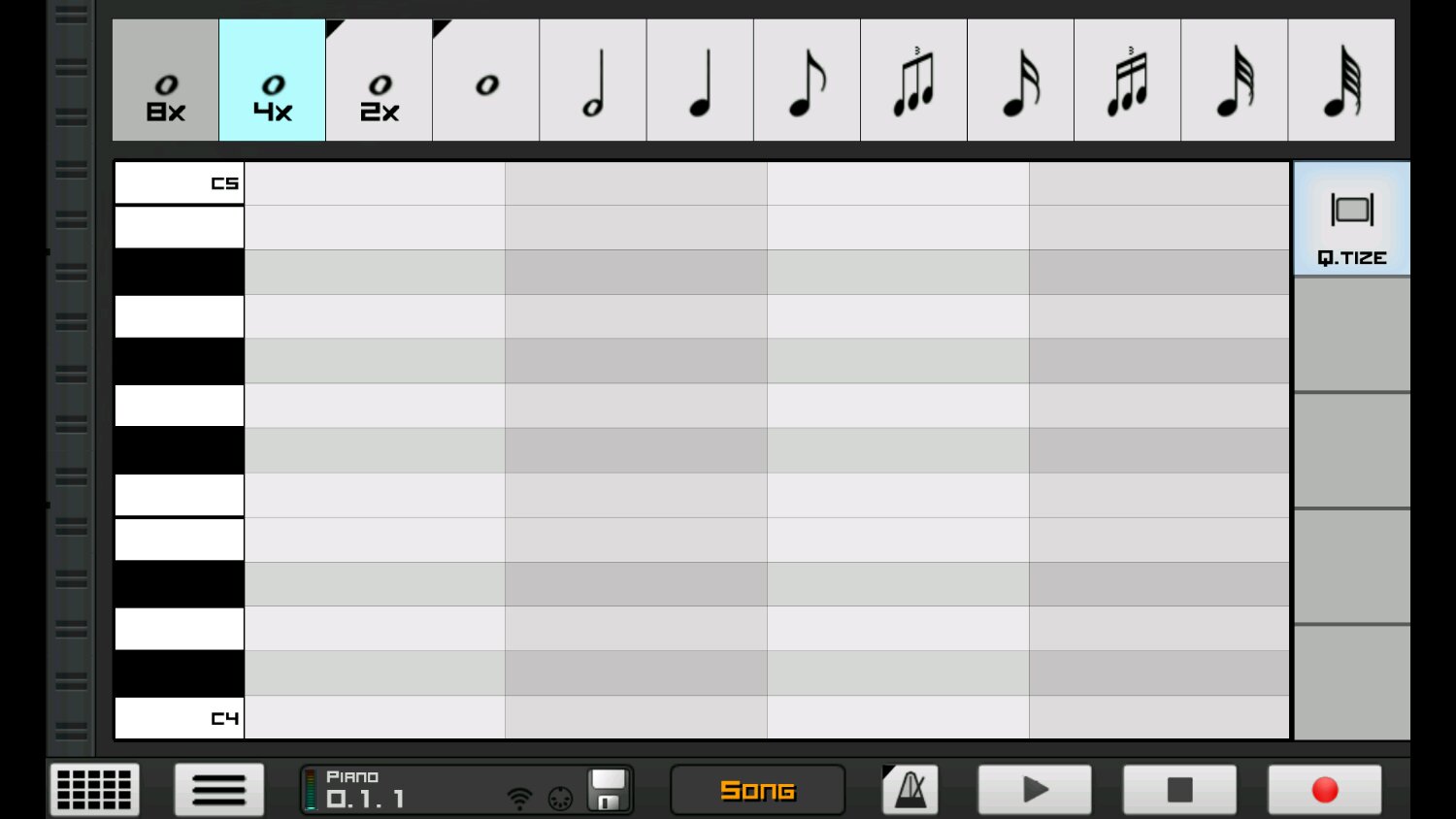Choose the quarter note duration
Screen dimensions: 1456x819
coord(700,81)
